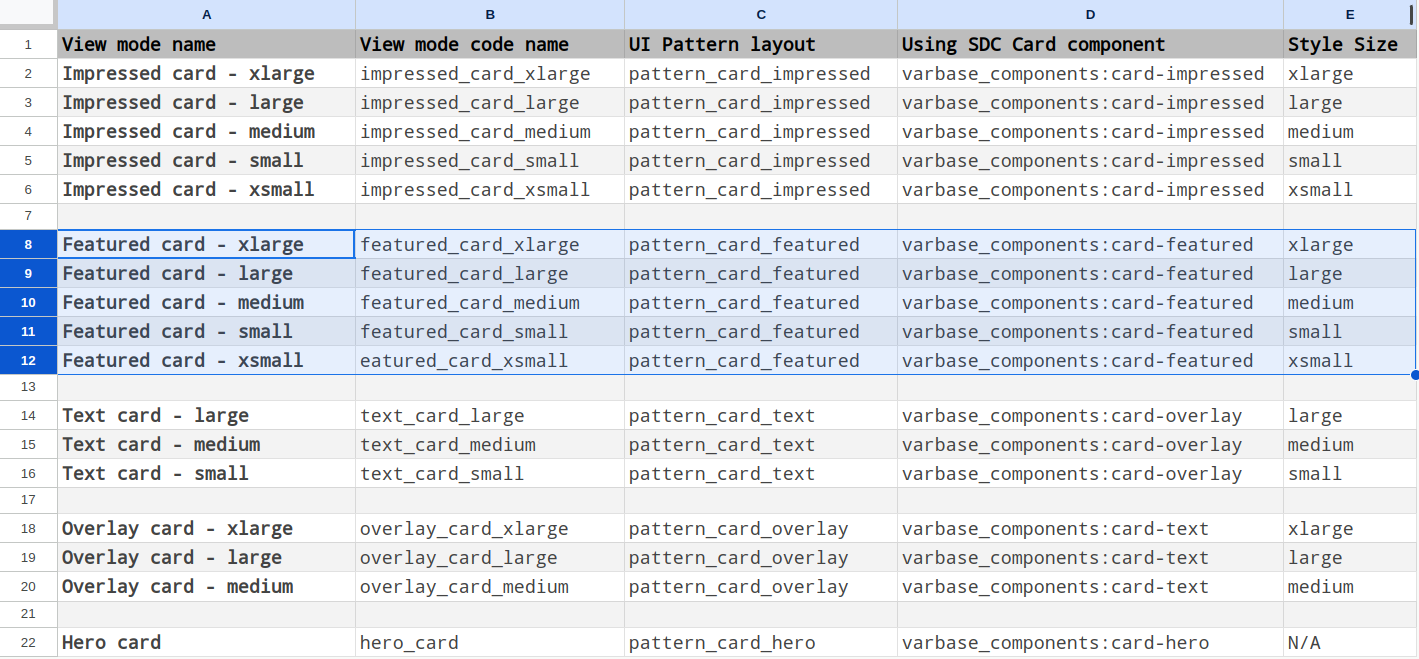Click the blue selection fill handle
The width and height of the screenshot is (1419, 659).
[1415, 375]
